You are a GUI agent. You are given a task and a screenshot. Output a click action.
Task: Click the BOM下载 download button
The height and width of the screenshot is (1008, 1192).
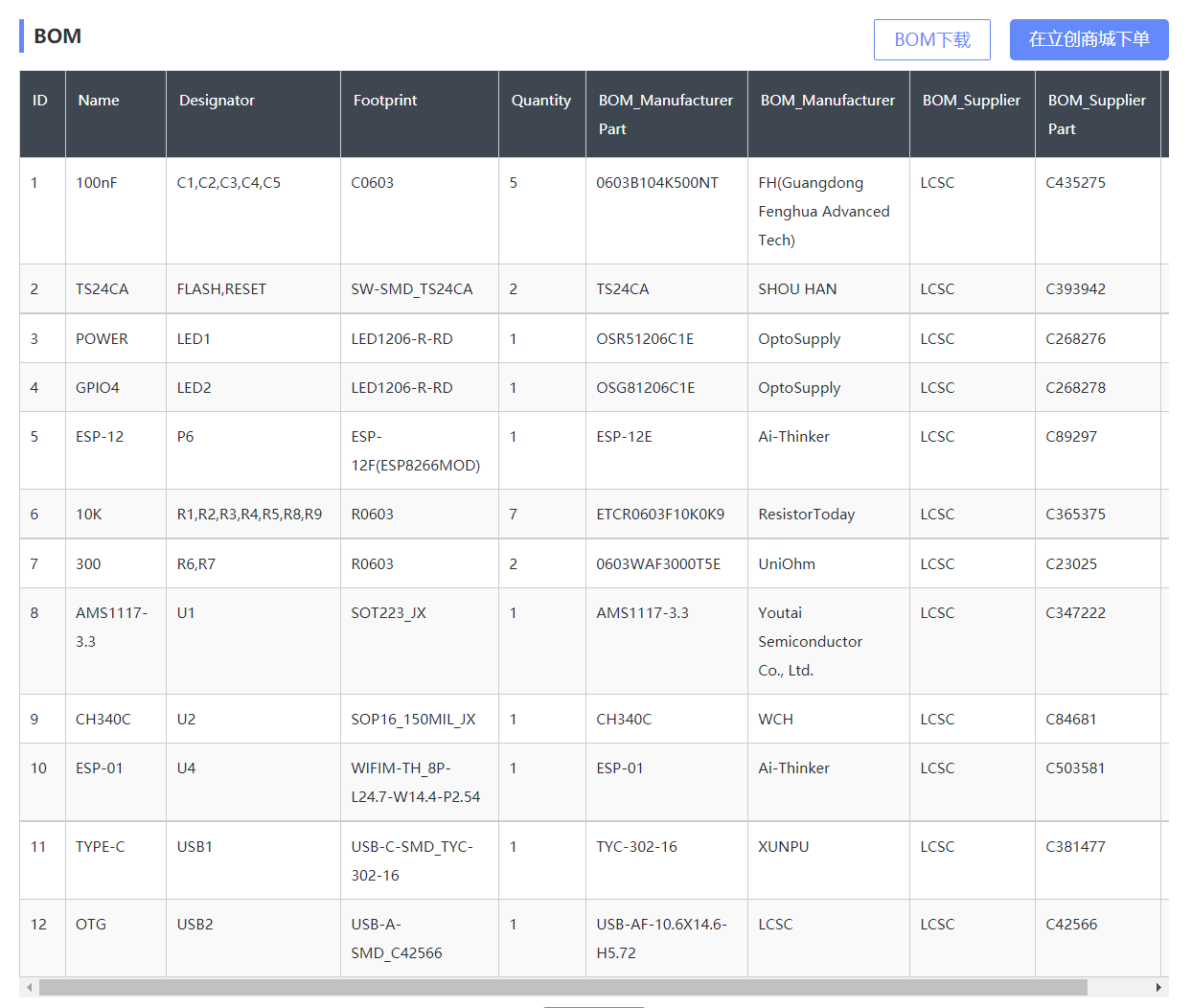pyautogui.click(x=931, y=39)
